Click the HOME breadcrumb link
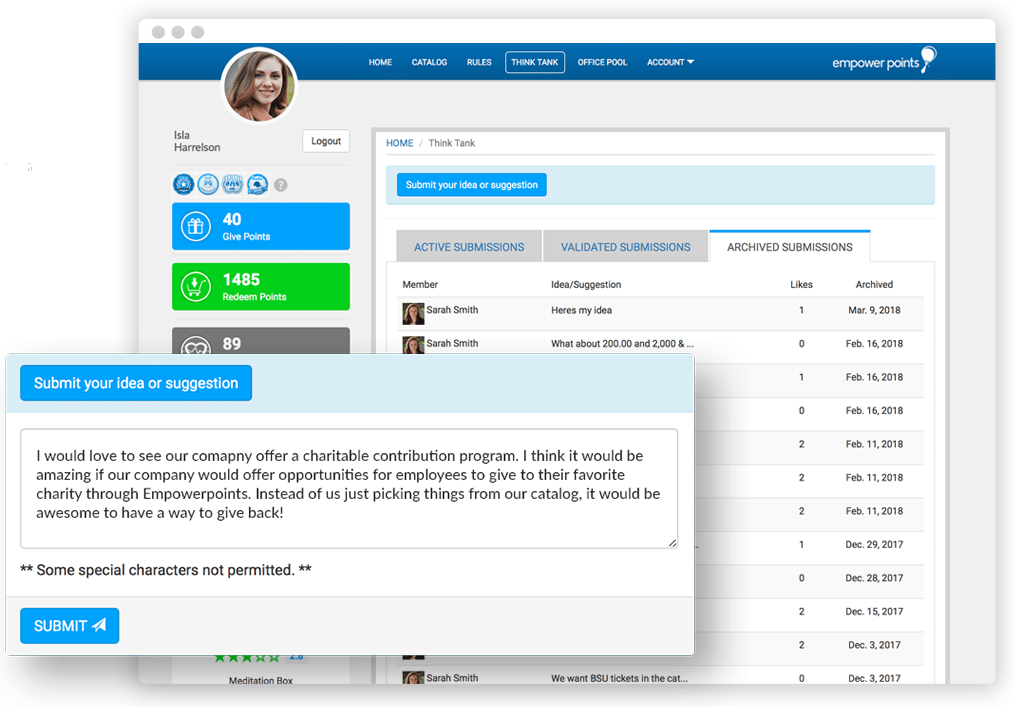This screenshot has height=707, width=1015. [x=399, y=143]
